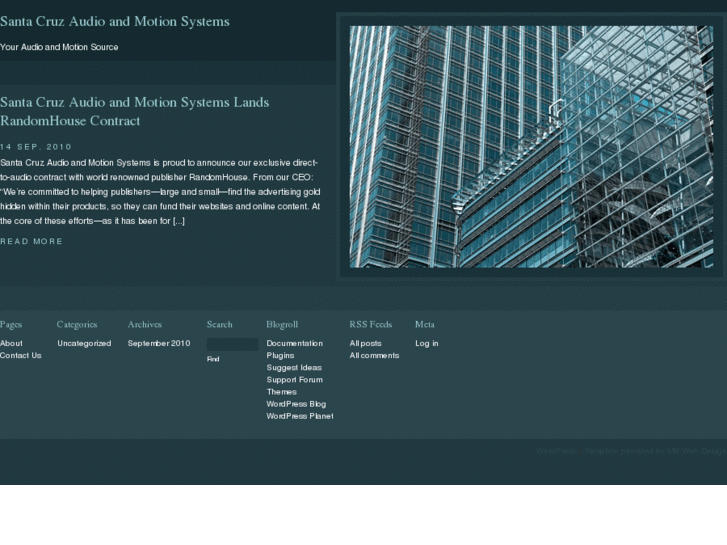727x545 pixels.
Task: Open the Plugins blogroll link
Action: click(x=281, y=355)
